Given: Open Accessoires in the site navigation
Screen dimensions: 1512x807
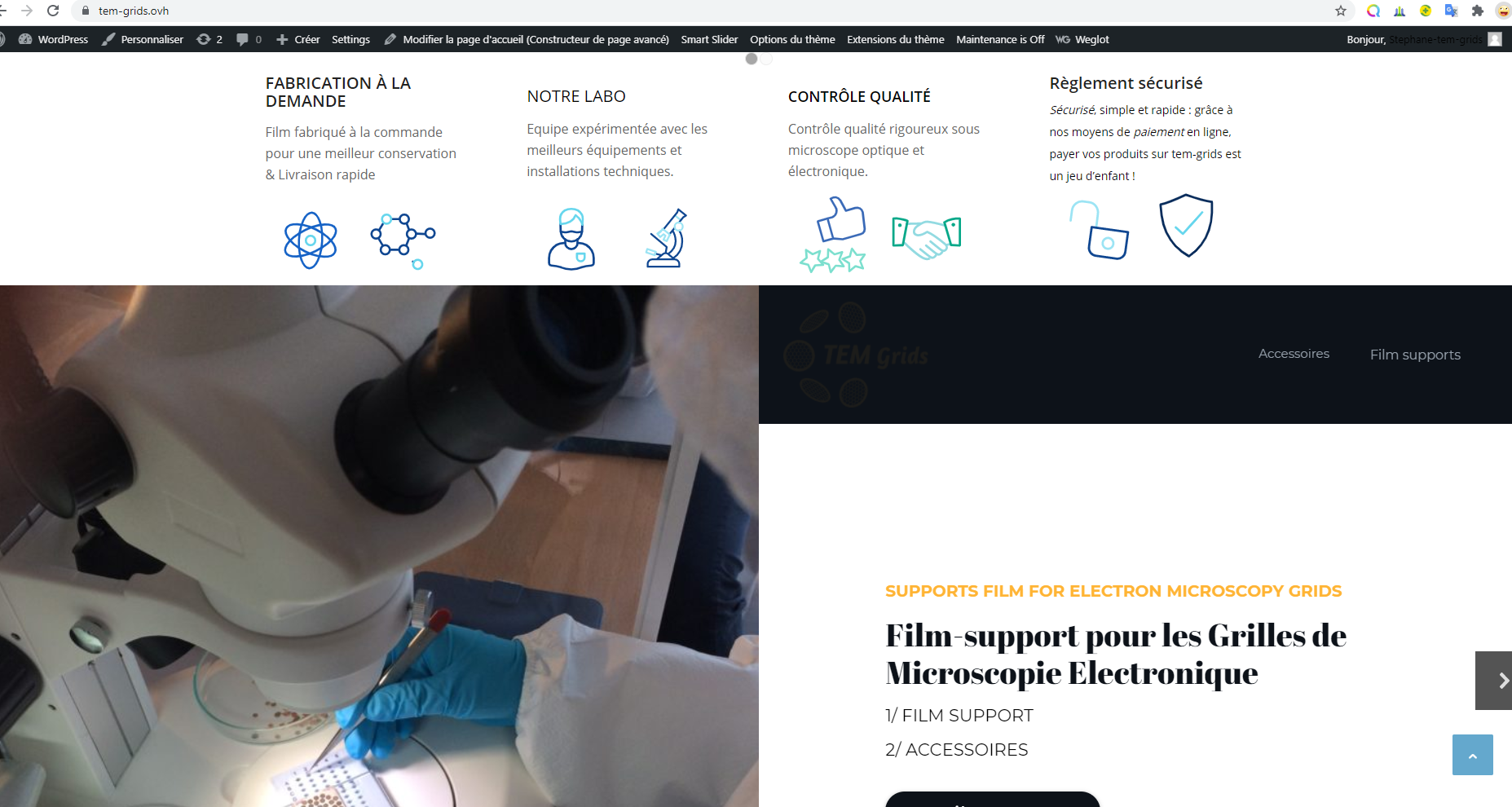Looking at the screenshot, I should (x=1294, y=354).
